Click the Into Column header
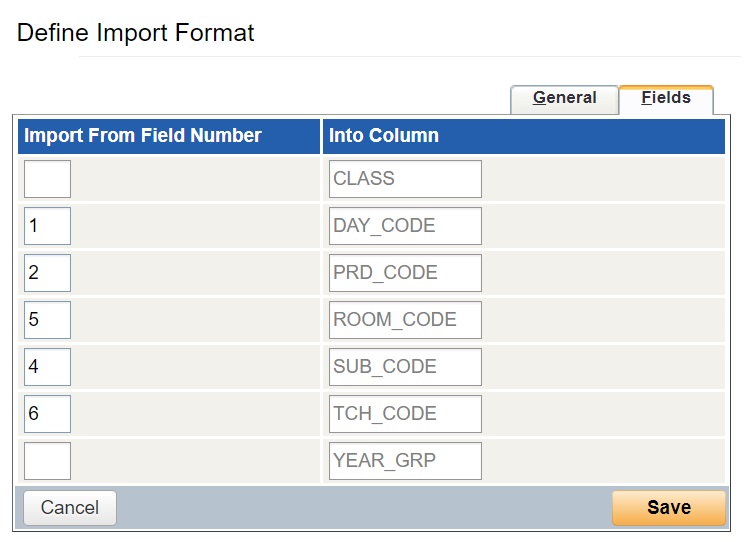 click(x=384, y=136)
